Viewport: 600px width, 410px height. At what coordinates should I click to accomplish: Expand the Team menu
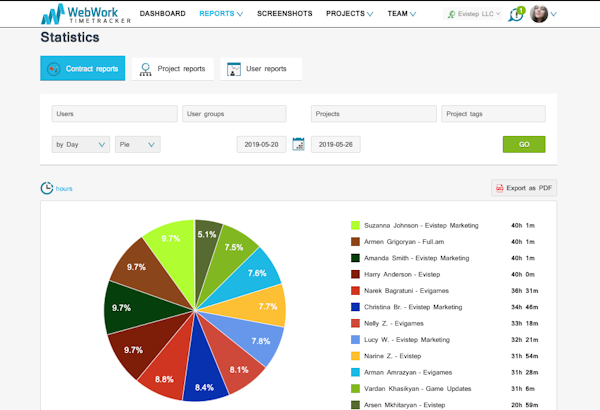coord(401,13)
